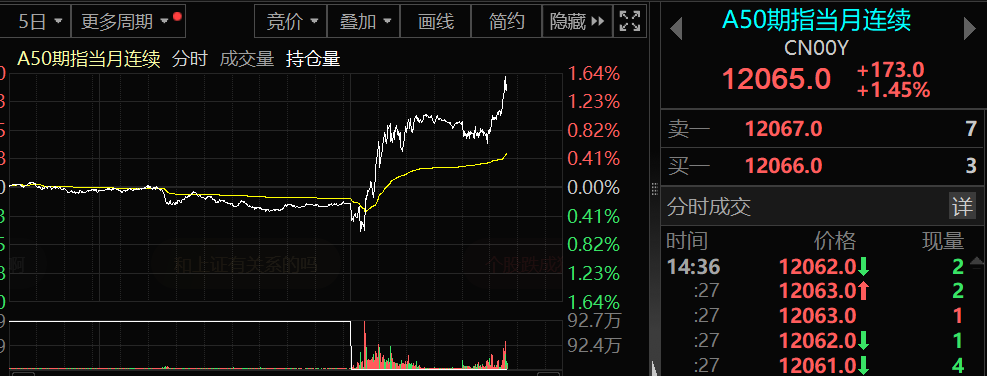
Task: Toggle the 成交量 volume indicator
Action: (247, 59)
